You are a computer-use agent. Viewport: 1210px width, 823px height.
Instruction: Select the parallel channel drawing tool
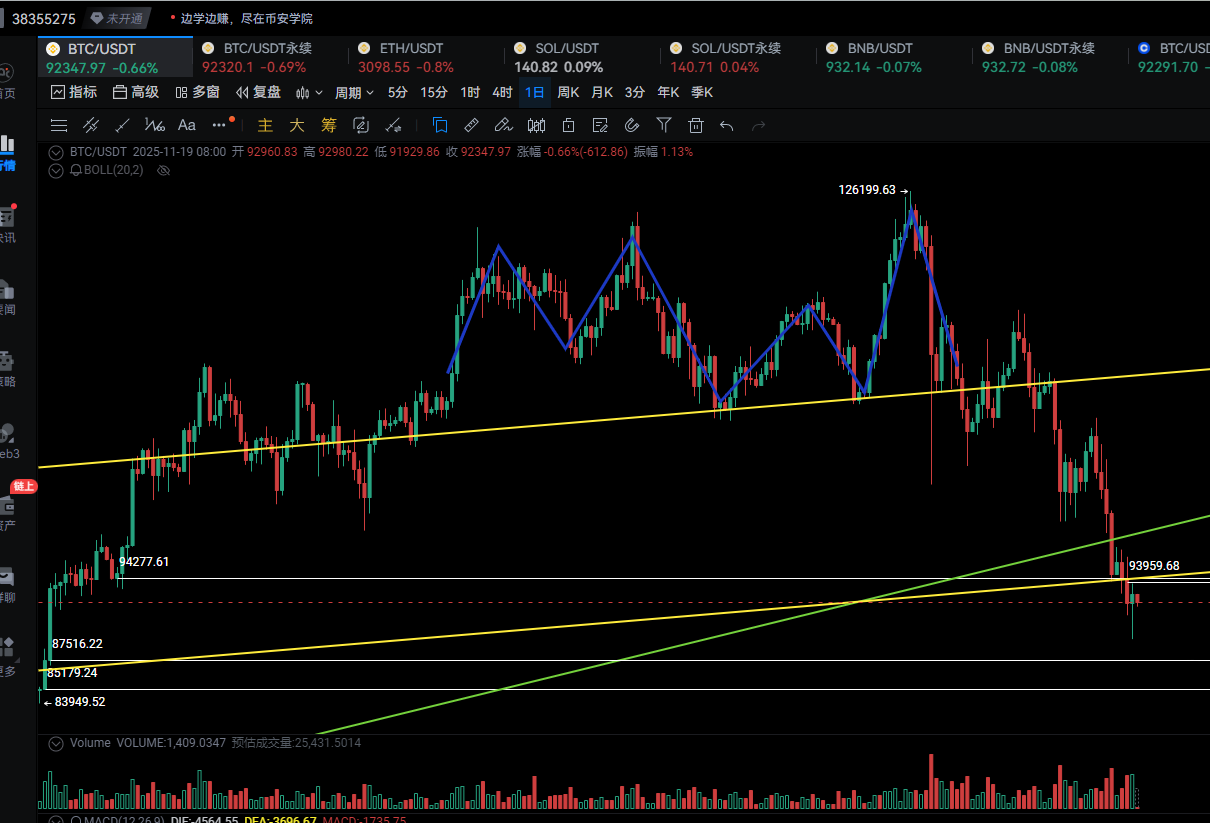click(91, 125)
